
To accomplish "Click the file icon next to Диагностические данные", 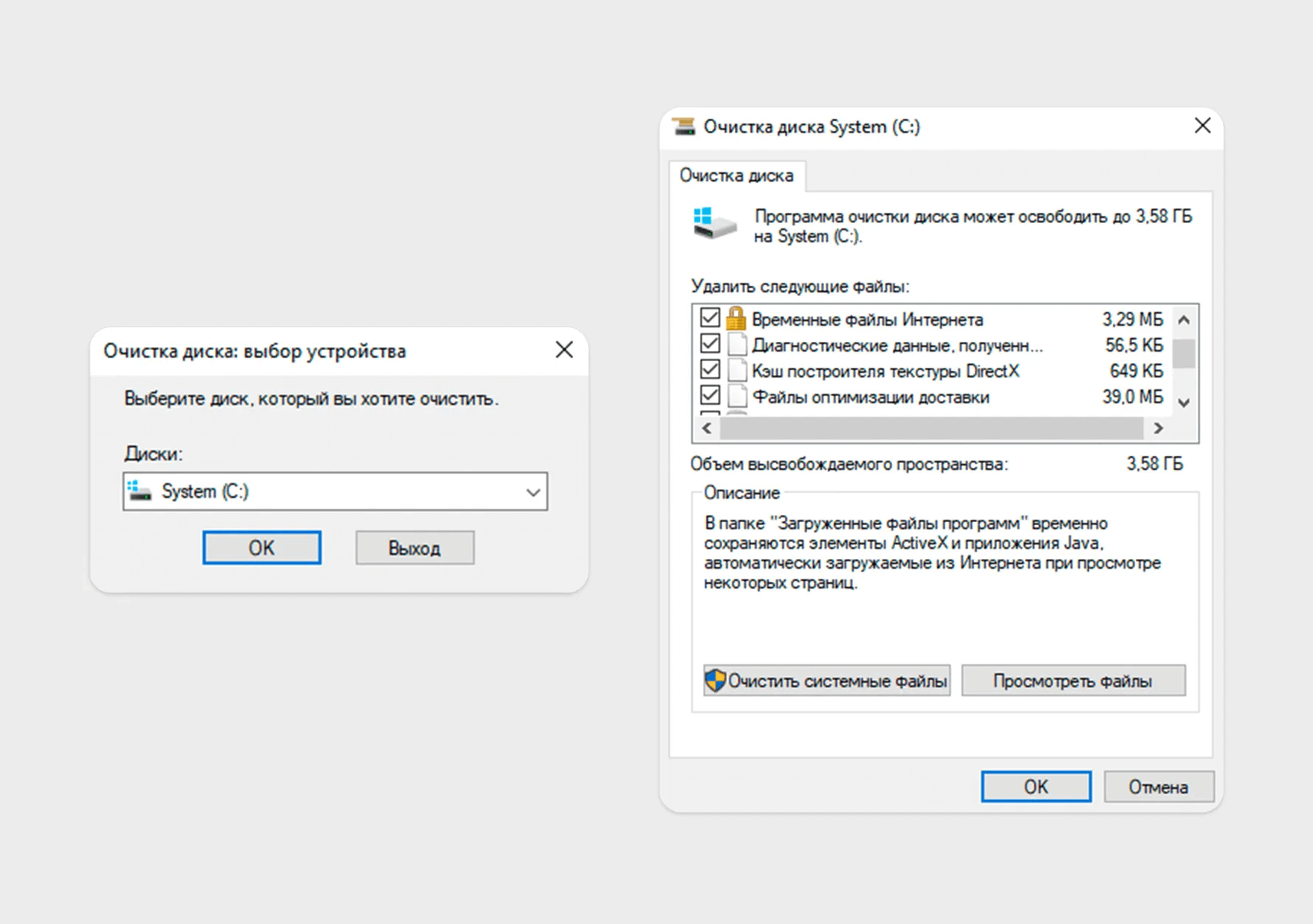I will 736,345.
